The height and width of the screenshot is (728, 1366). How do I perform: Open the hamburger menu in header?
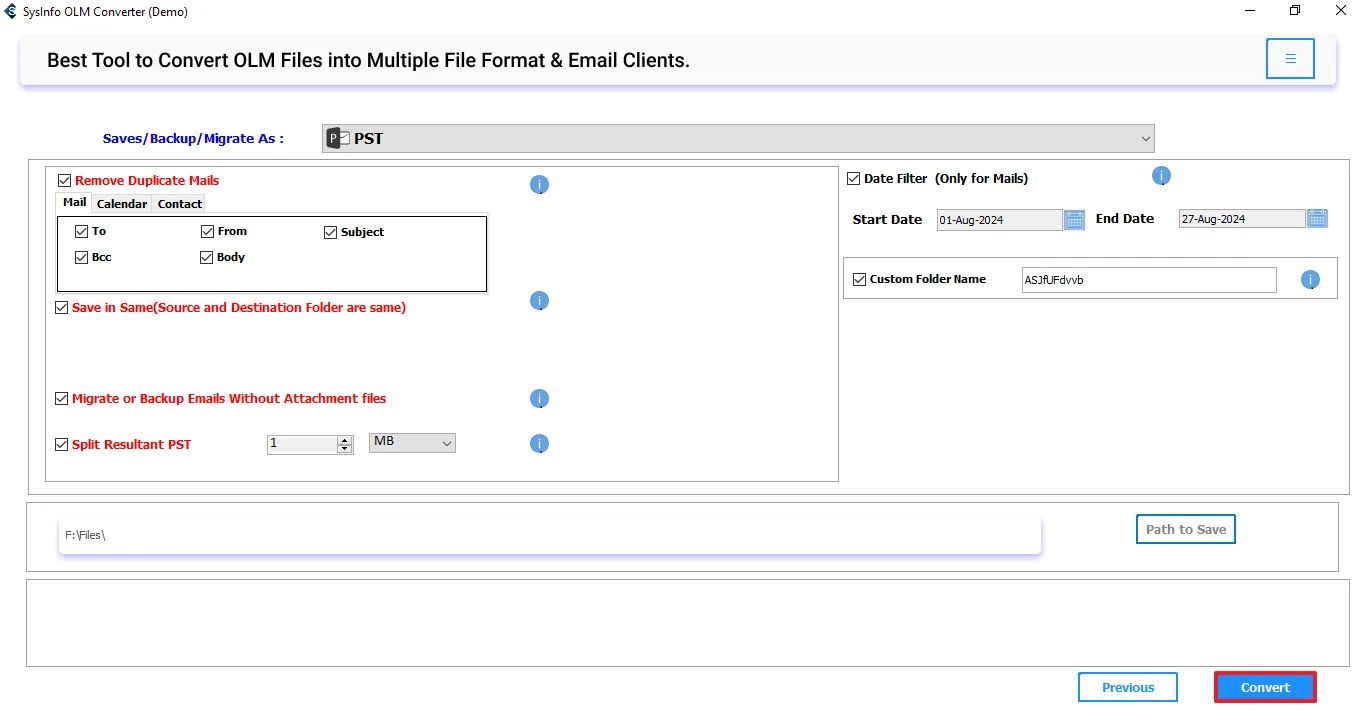[x=1290, y=59]
